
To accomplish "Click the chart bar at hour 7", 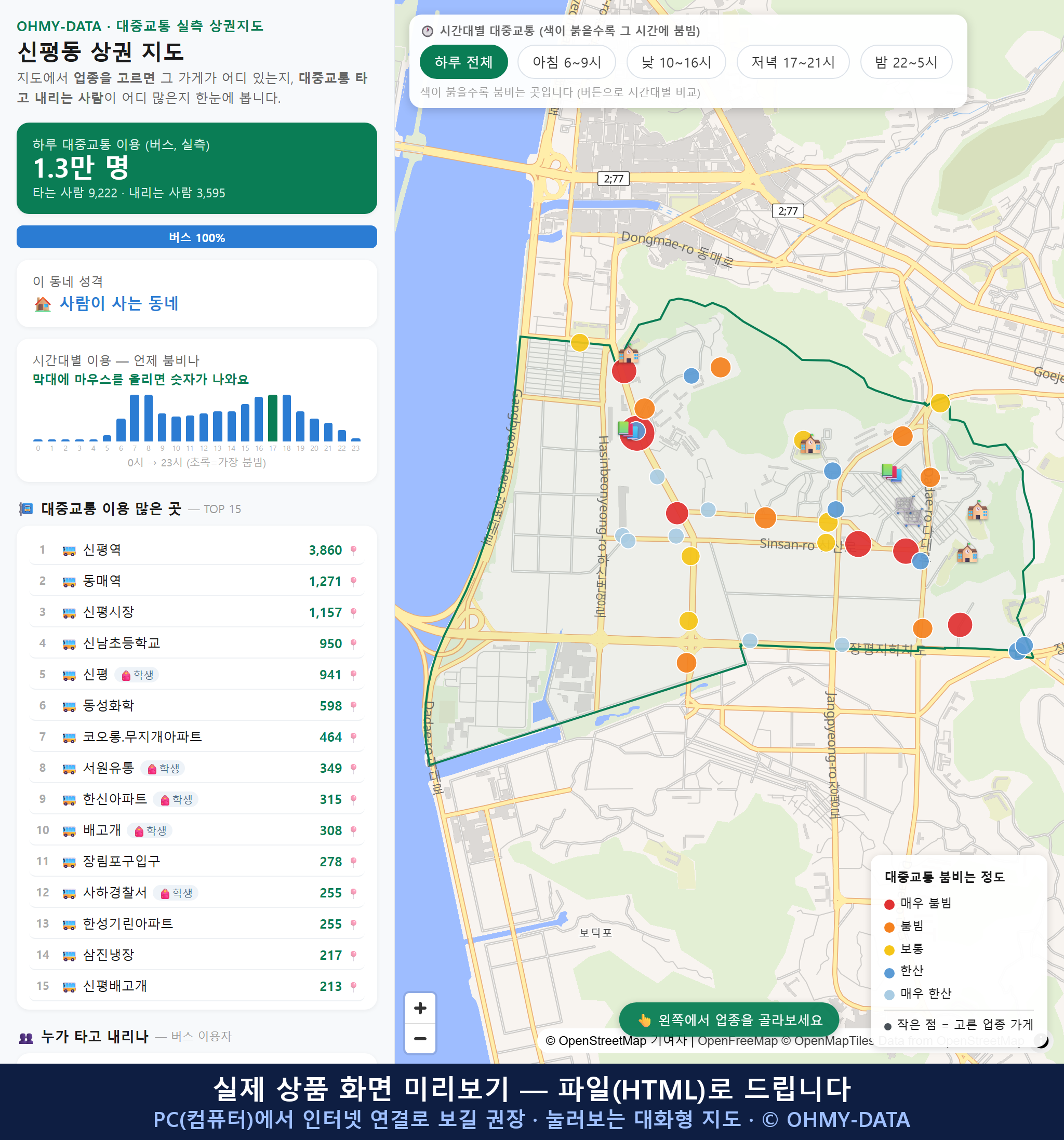I will click(x=134, y=418).
